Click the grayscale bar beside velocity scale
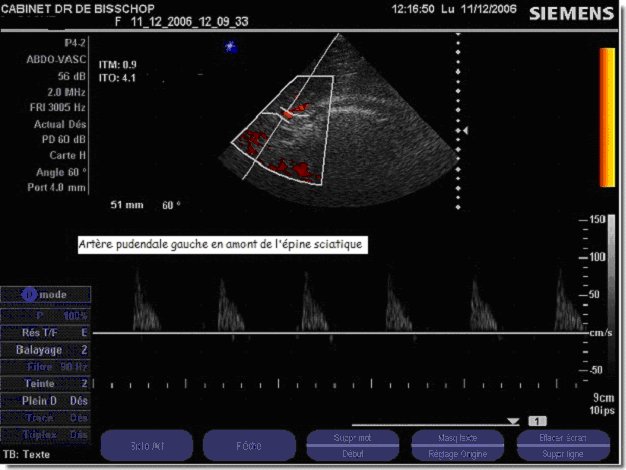 [x=611, y=297]
